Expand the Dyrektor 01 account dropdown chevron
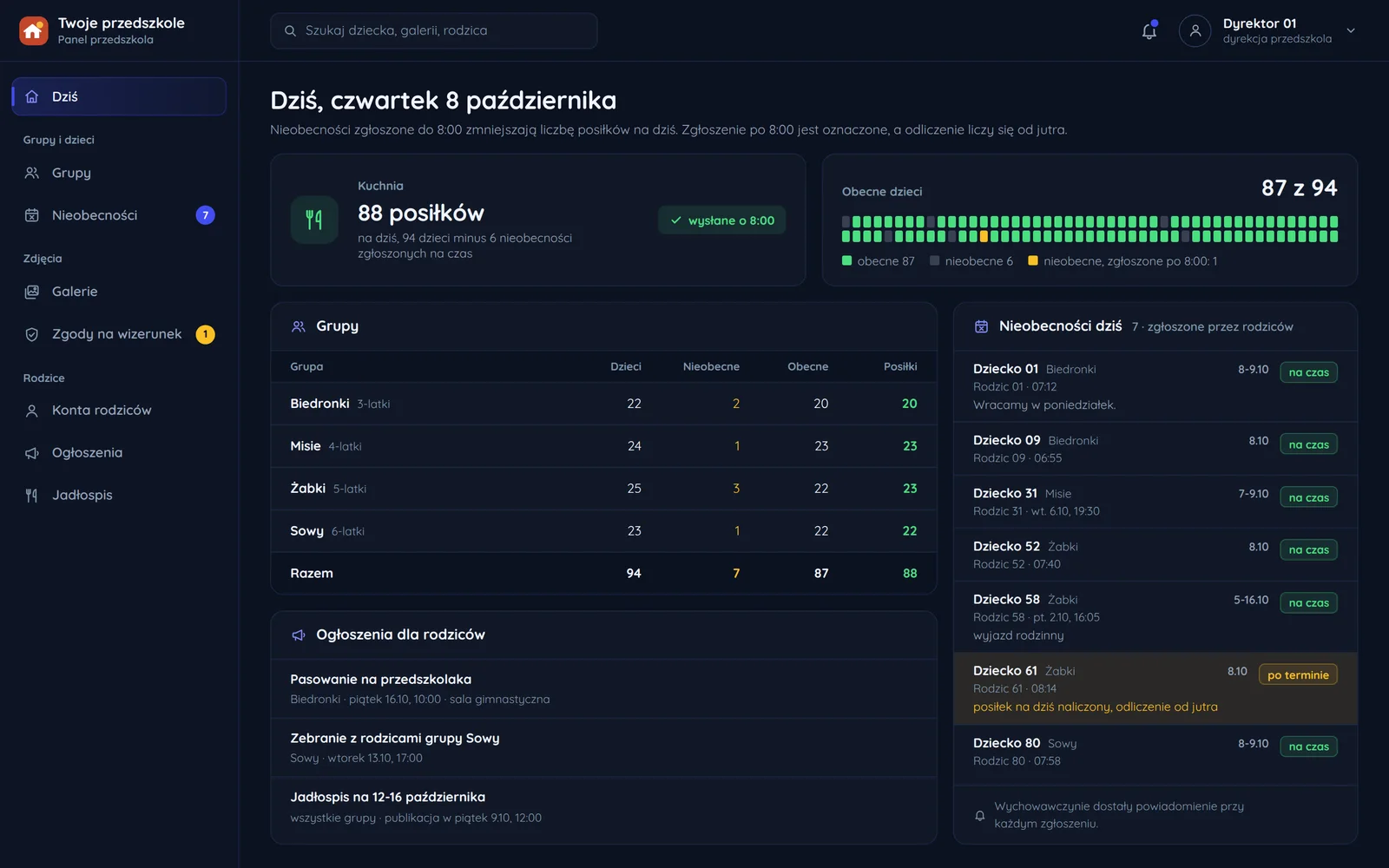Image resolution: width=1389 pixels, height=868 pixels. pos(1351,30)
